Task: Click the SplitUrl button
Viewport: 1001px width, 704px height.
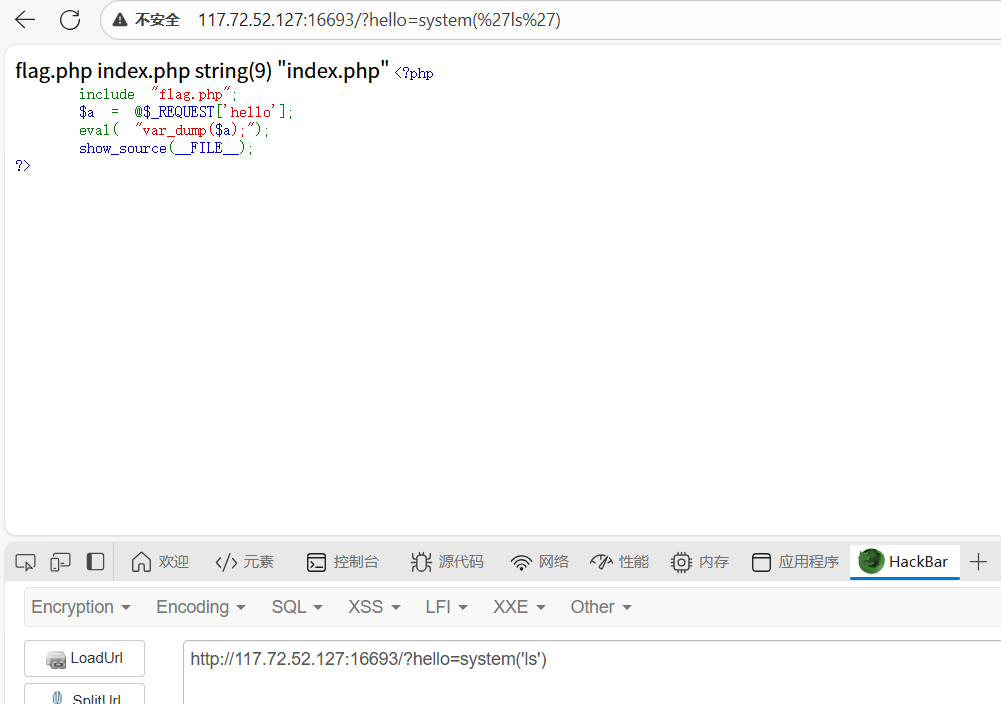Action: [x=84, y=694]
